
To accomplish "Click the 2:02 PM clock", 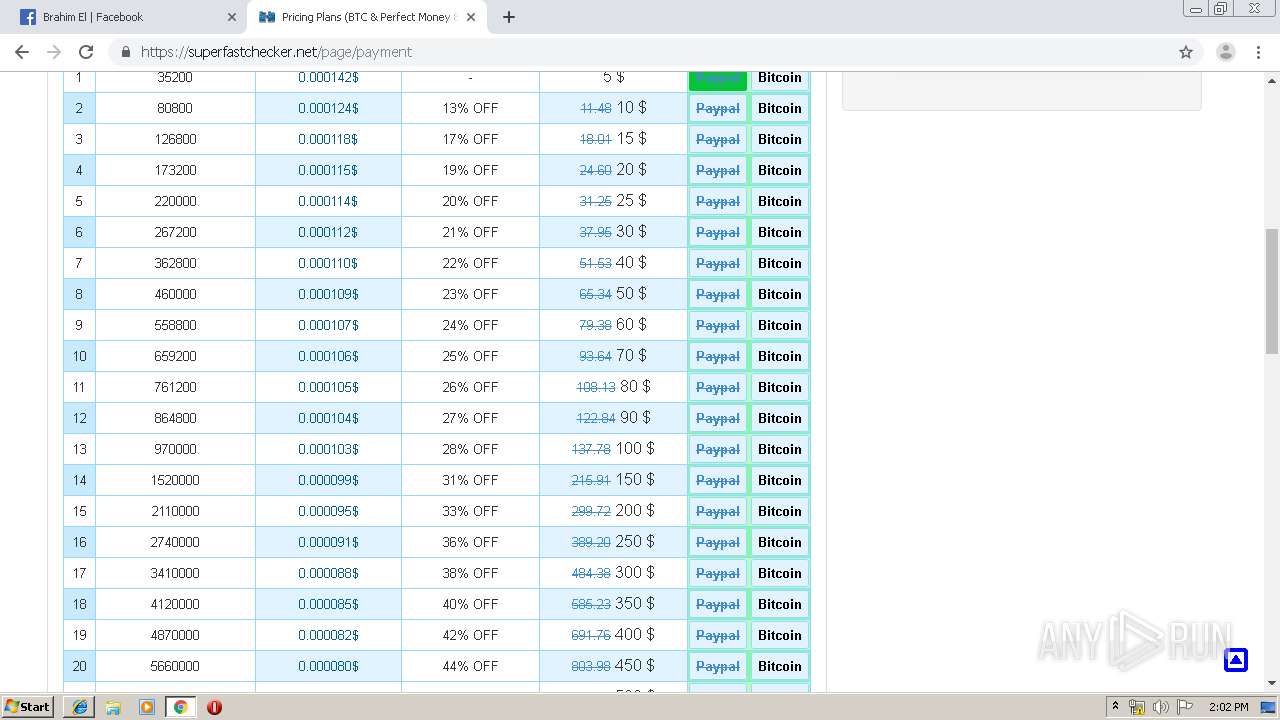I will 1228,707.
